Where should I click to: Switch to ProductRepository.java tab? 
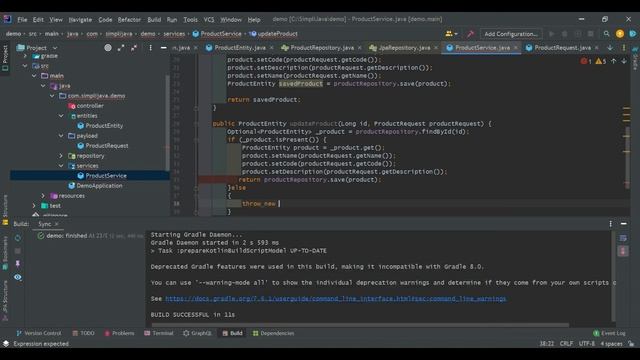click(x=322, y=48)
